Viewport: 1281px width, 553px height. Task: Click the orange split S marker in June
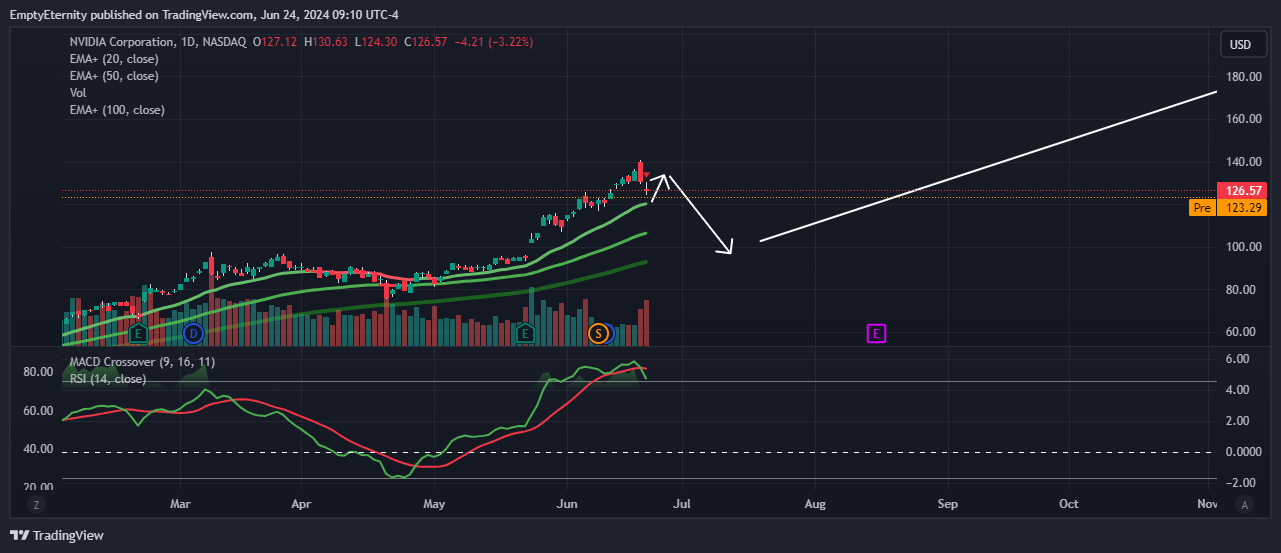pyautogui.click(x=598, y=333)
